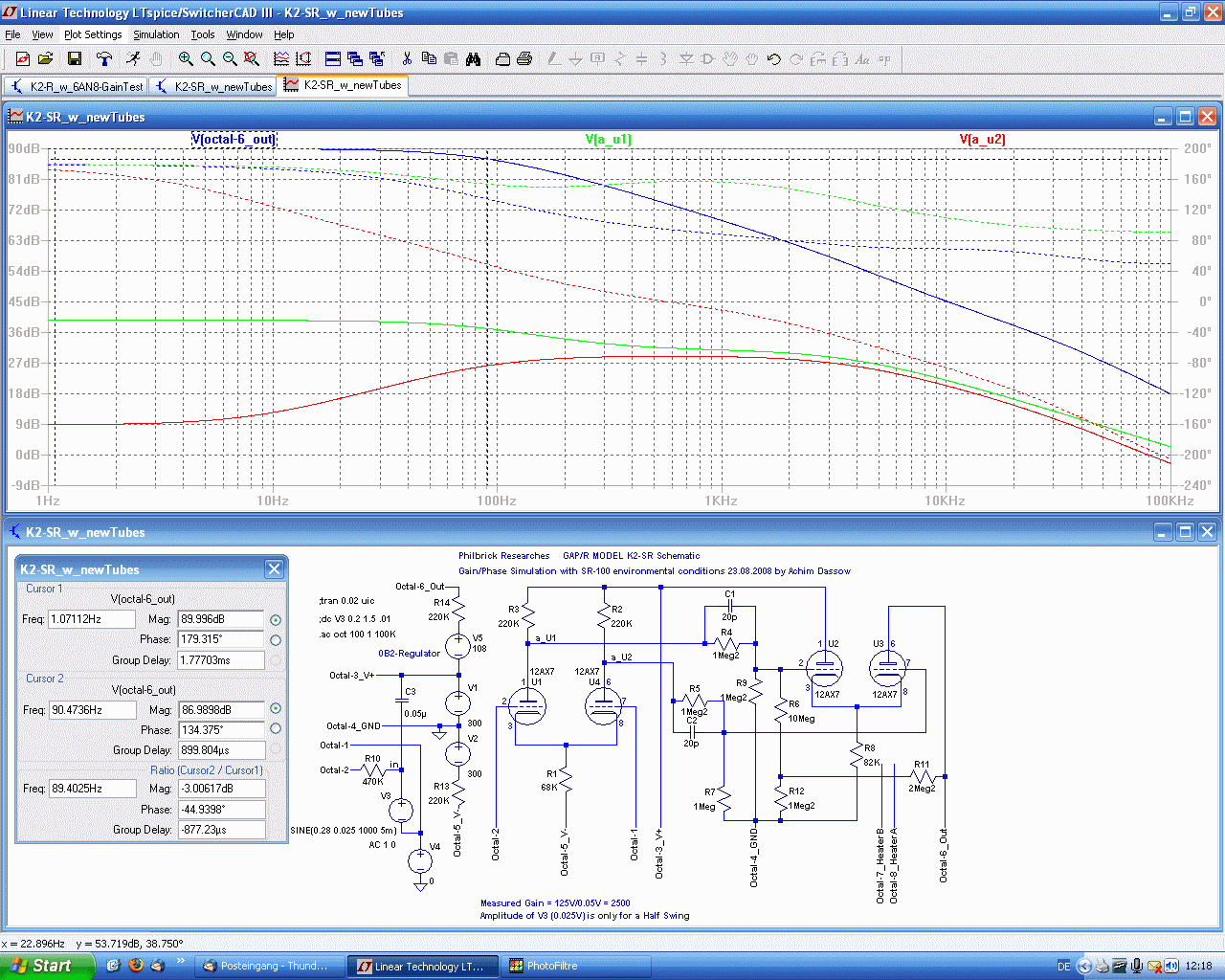Select Cursor 1 Mag radio button
The width and height of the screenshot is (1225, 980).
point(276,620)
